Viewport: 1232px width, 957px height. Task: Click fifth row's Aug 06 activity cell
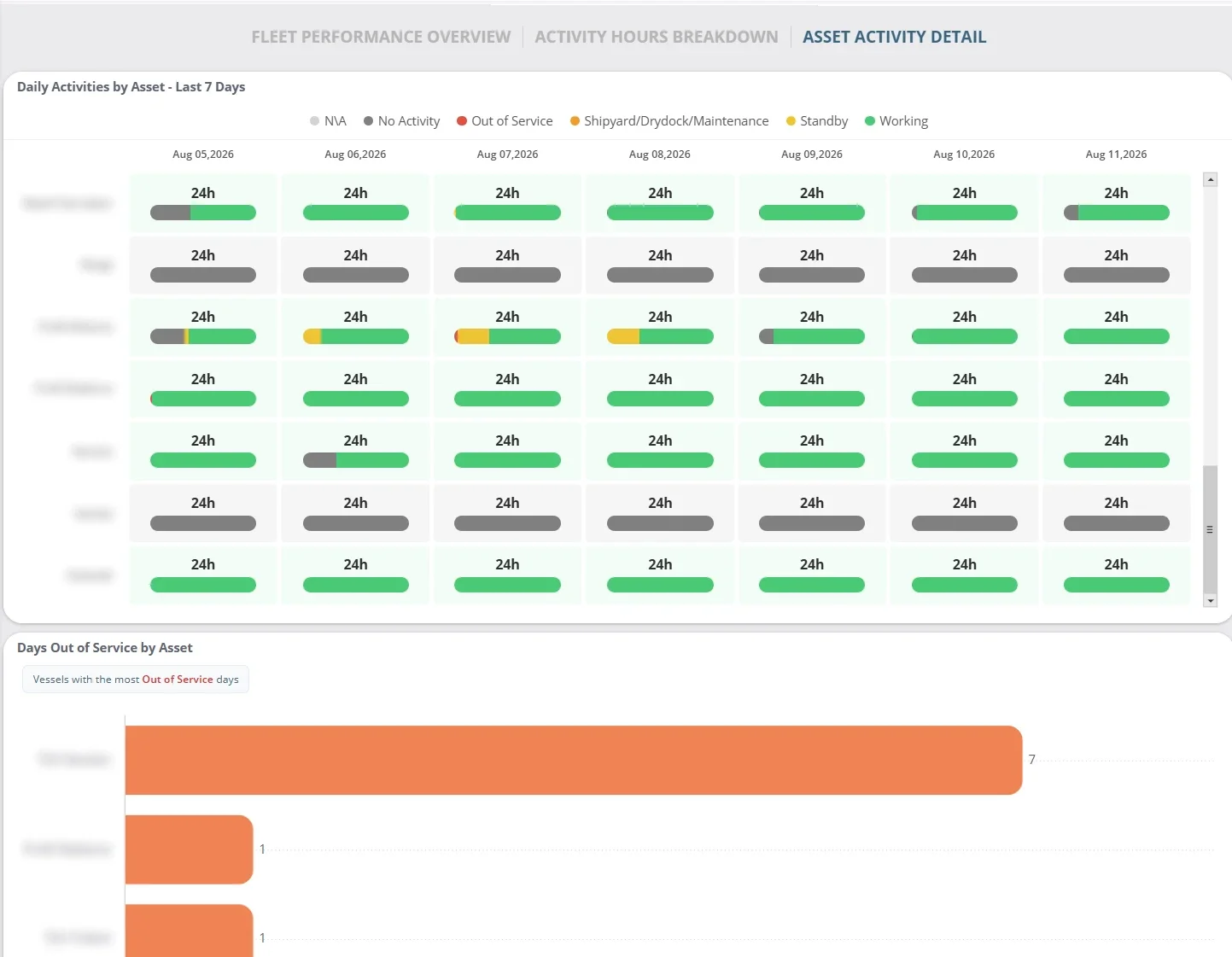[355, 451]
